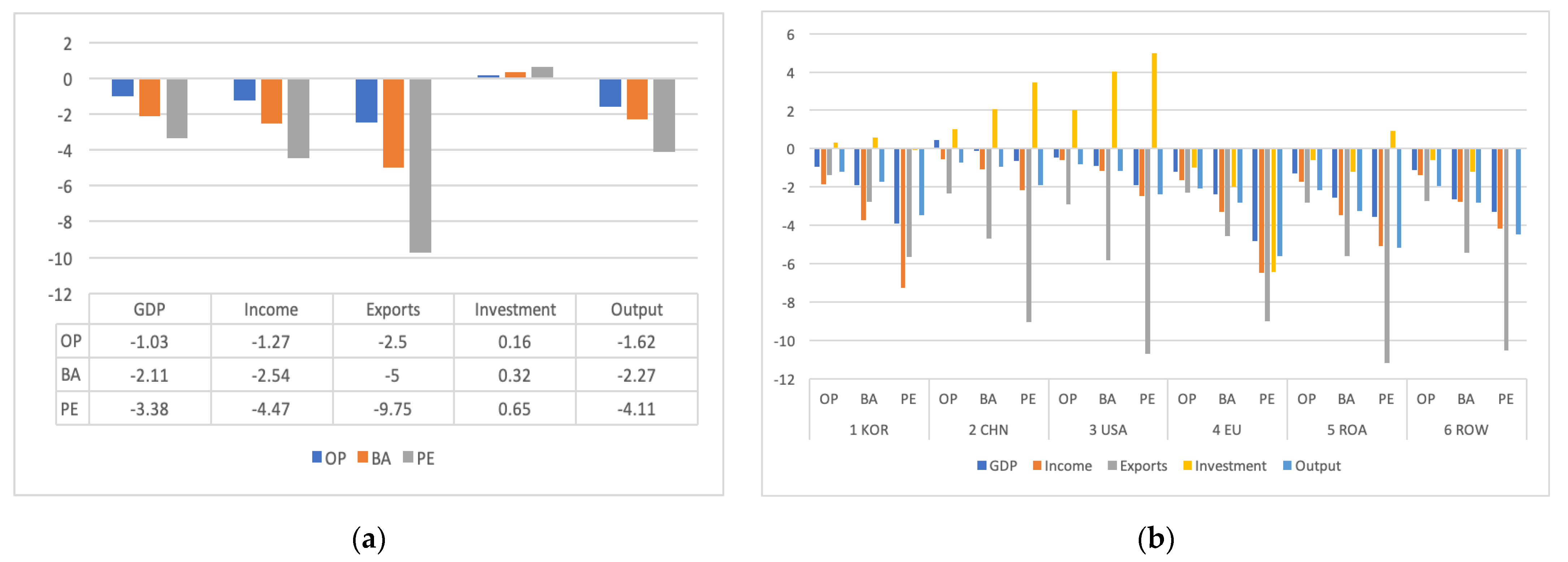Click the orange BA legend swatch in chart (a)

pyautogui.click(x=363, y=457)
